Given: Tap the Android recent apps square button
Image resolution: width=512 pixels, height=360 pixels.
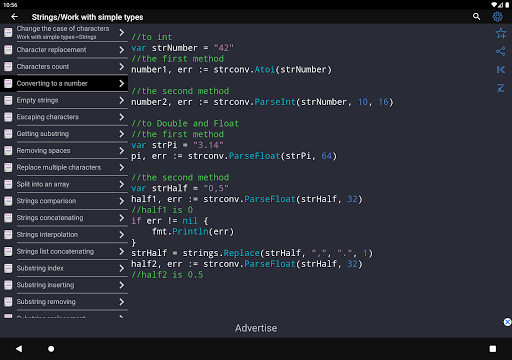Looking at the screenshot, I should point(493,349).
